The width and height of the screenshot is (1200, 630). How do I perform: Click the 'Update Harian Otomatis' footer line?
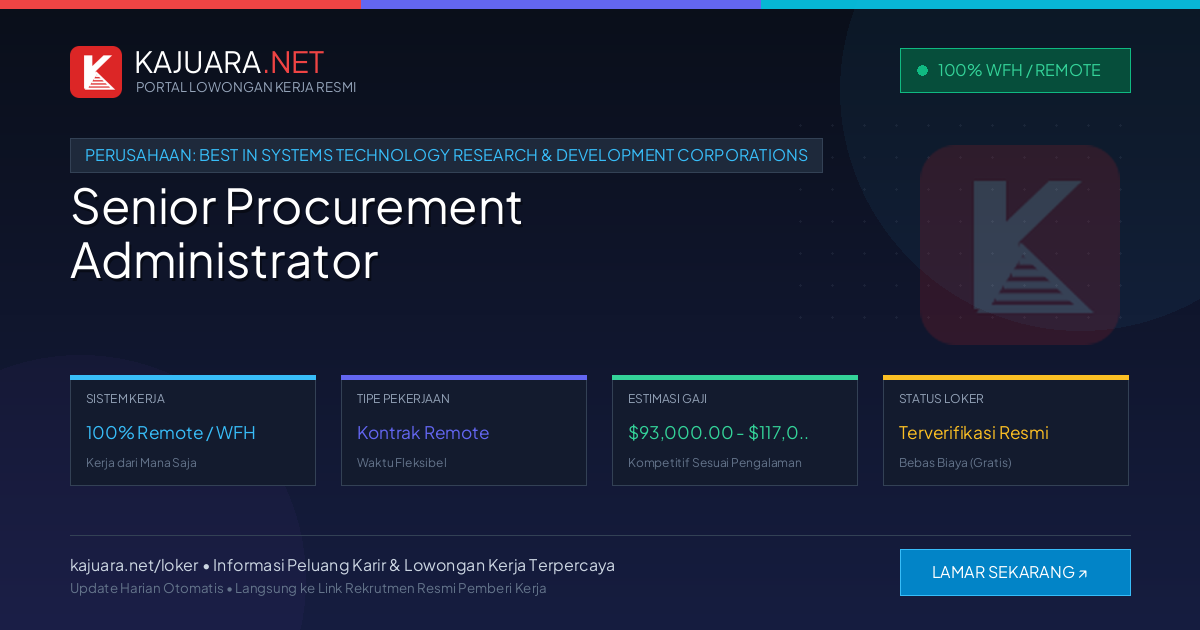coord(308,588)
